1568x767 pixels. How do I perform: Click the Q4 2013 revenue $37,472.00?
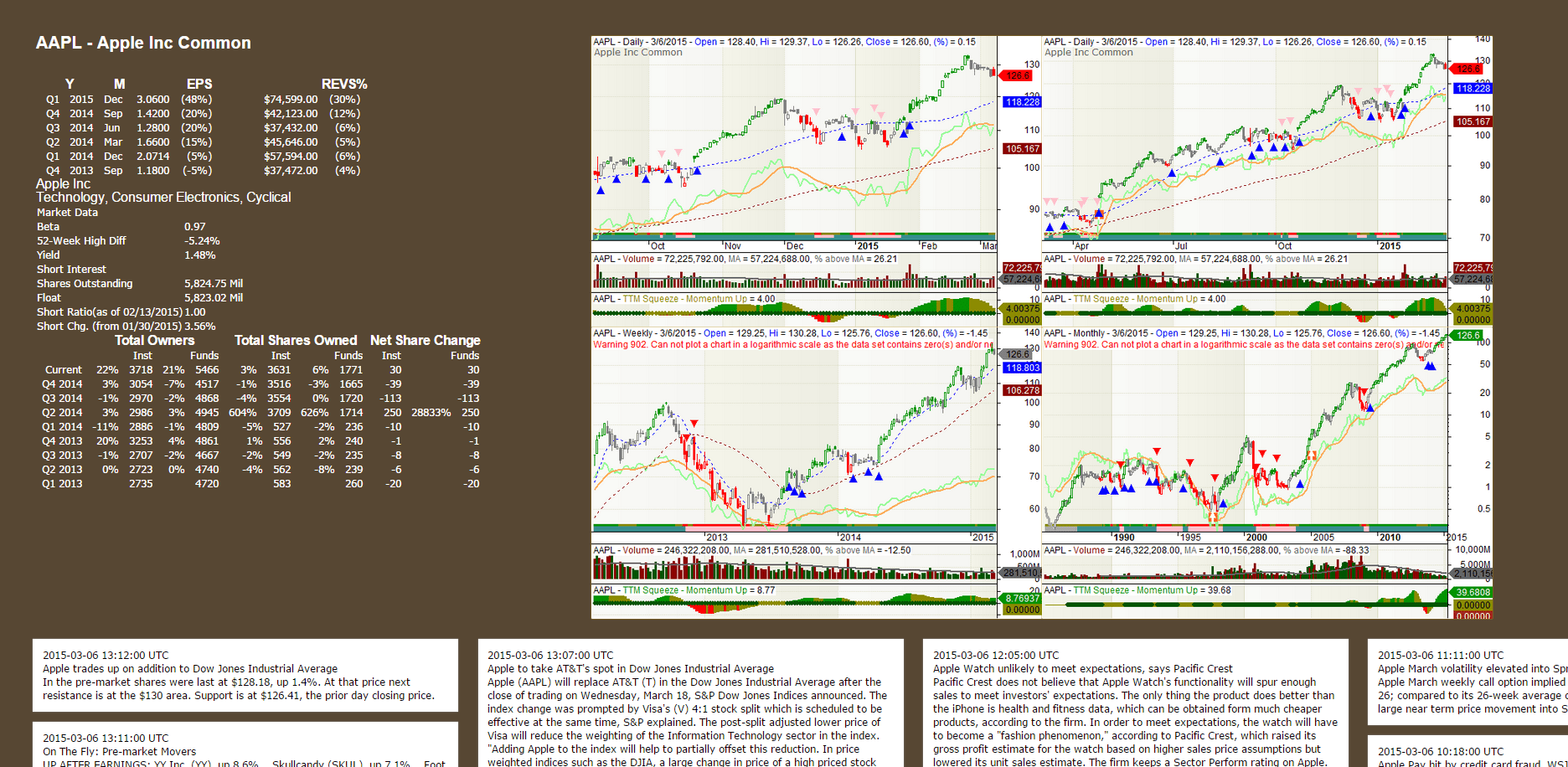[291, 170]
